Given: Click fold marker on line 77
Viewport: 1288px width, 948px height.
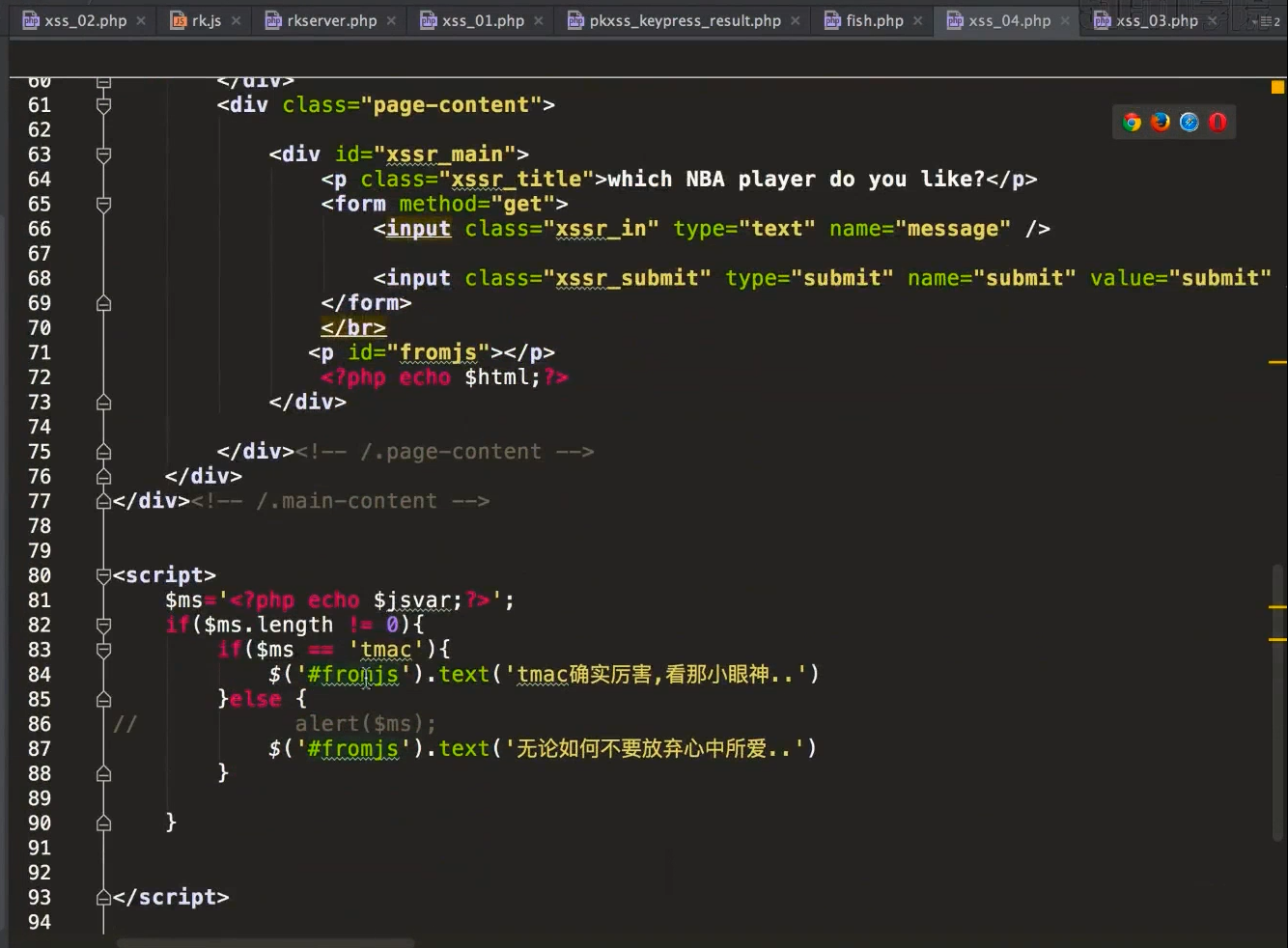Looking at the screenshot, I should (103, 501).
